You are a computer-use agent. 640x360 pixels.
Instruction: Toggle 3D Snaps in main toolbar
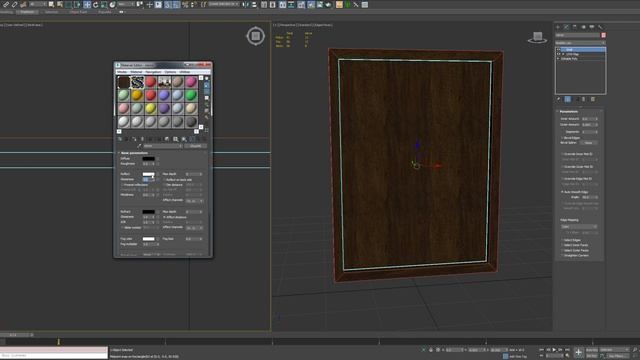167,4
